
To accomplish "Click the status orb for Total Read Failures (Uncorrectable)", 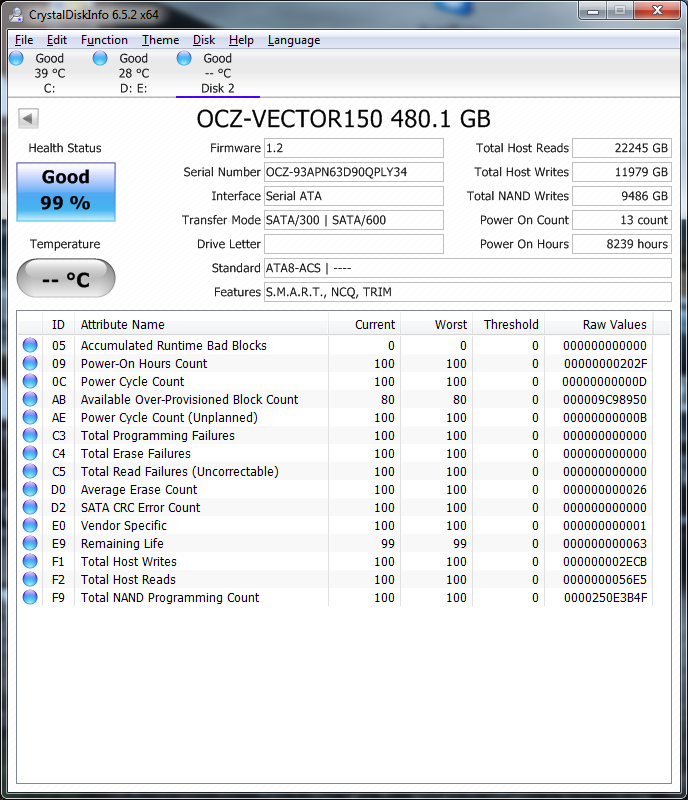I will pos(30,471).
